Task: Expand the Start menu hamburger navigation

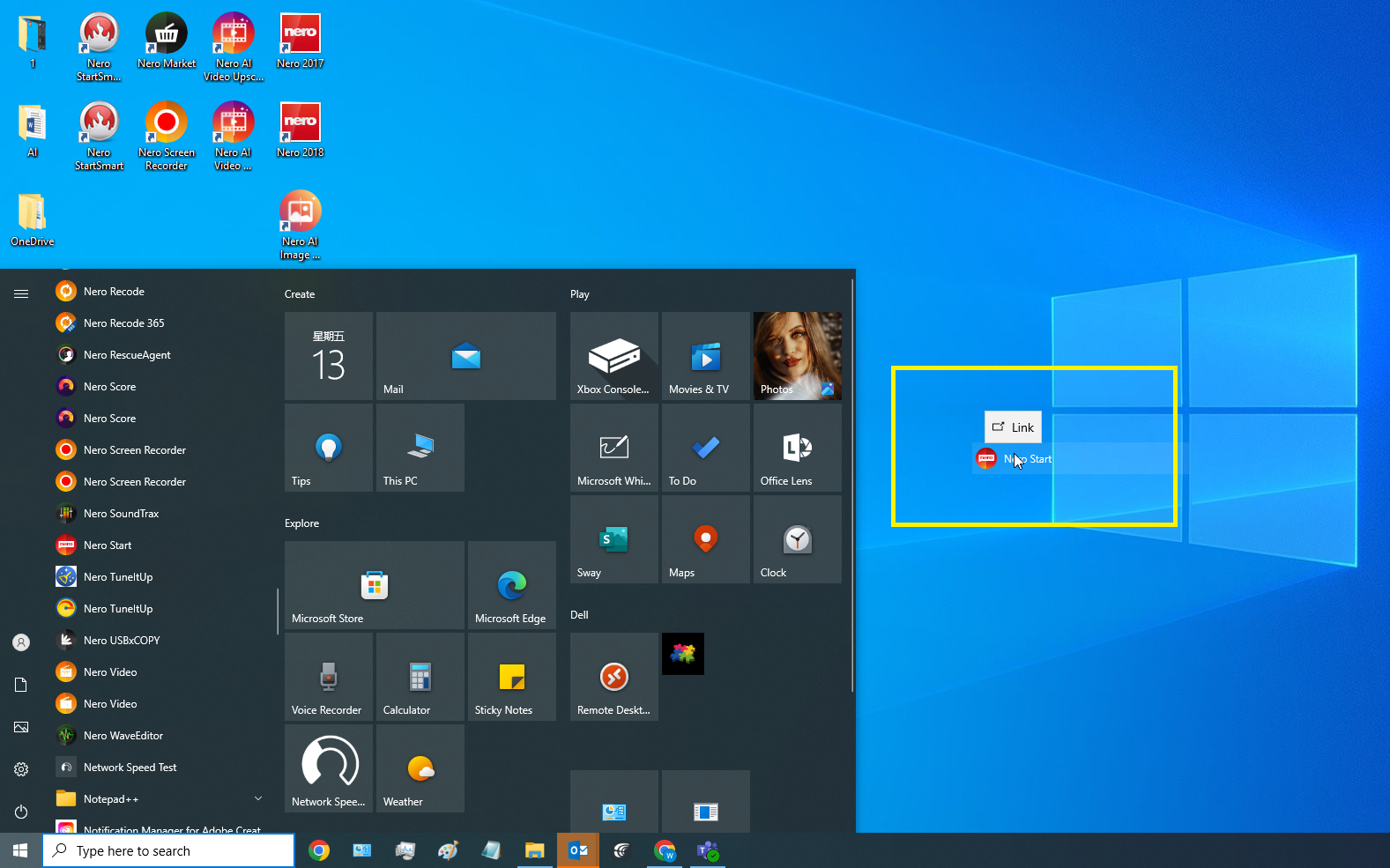Action: coord(21,293)
